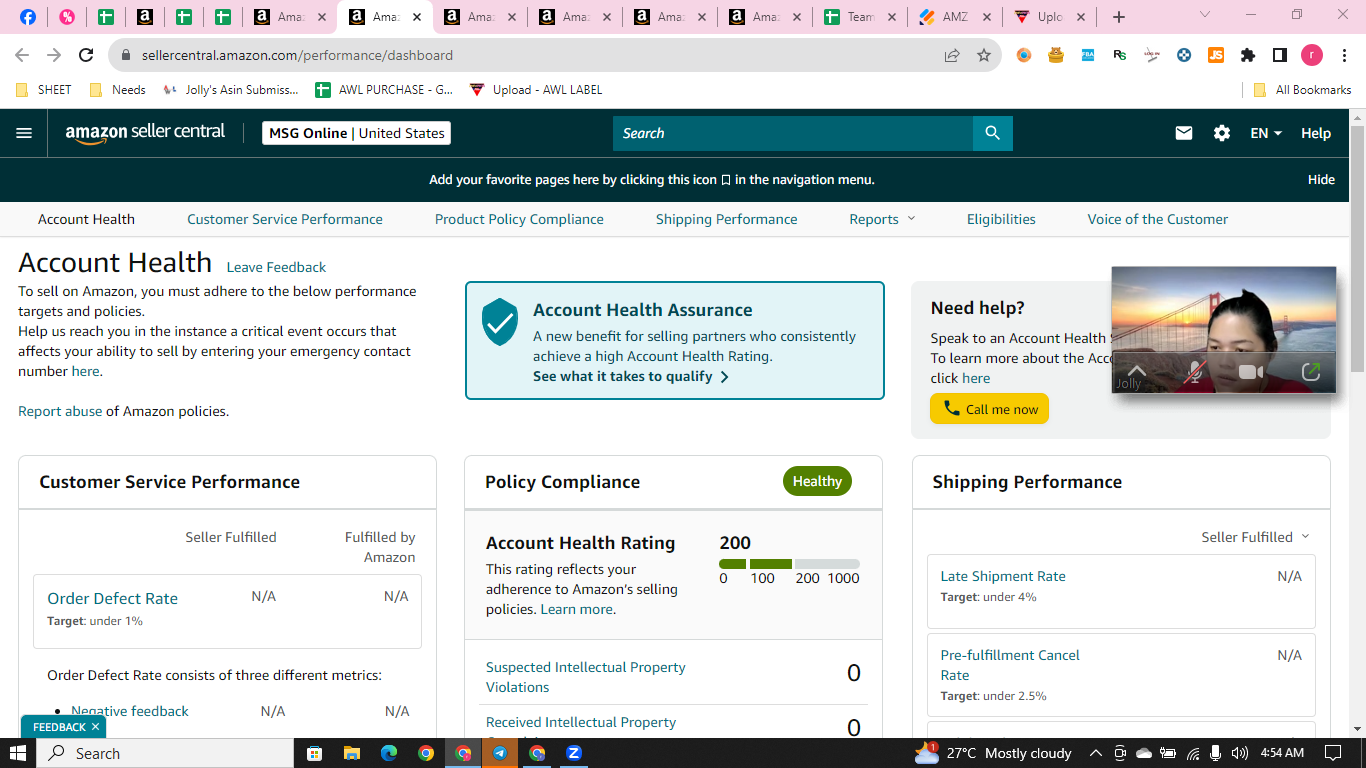Click the browser forward arrow
1366x768 pixels.
54,55
